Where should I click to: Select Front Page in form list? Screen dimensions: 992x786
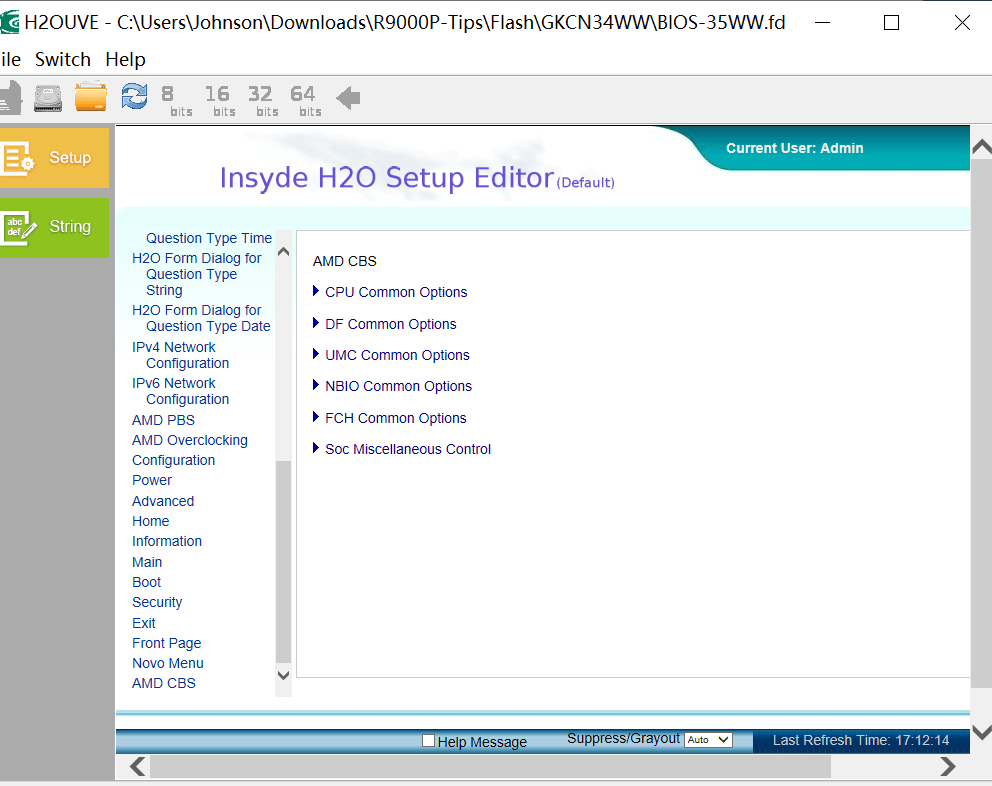[x=166, y=643]
